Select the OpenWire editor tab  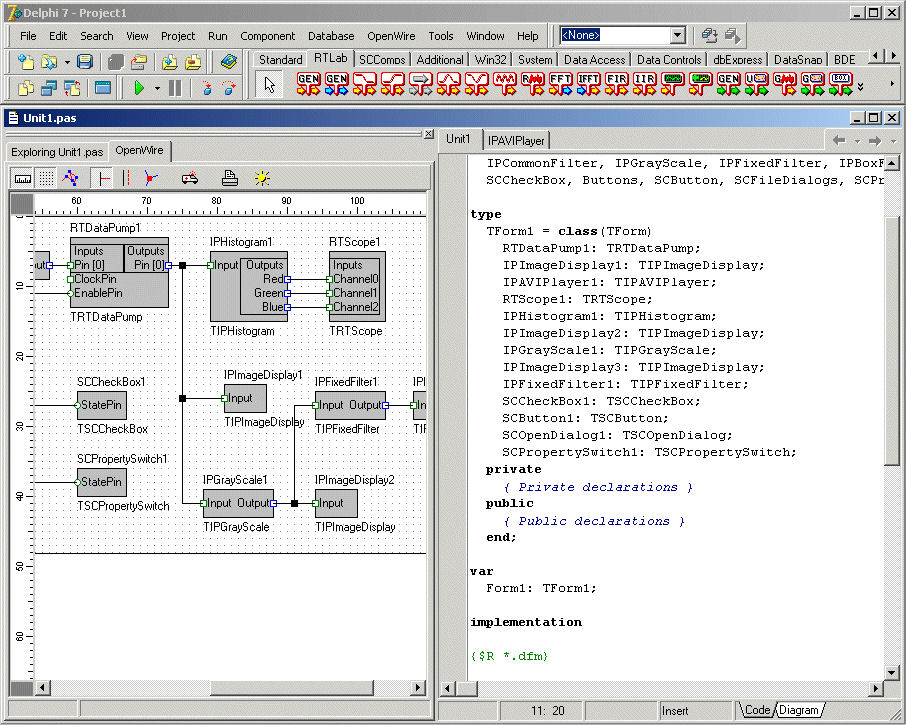[x=139, y=150]
